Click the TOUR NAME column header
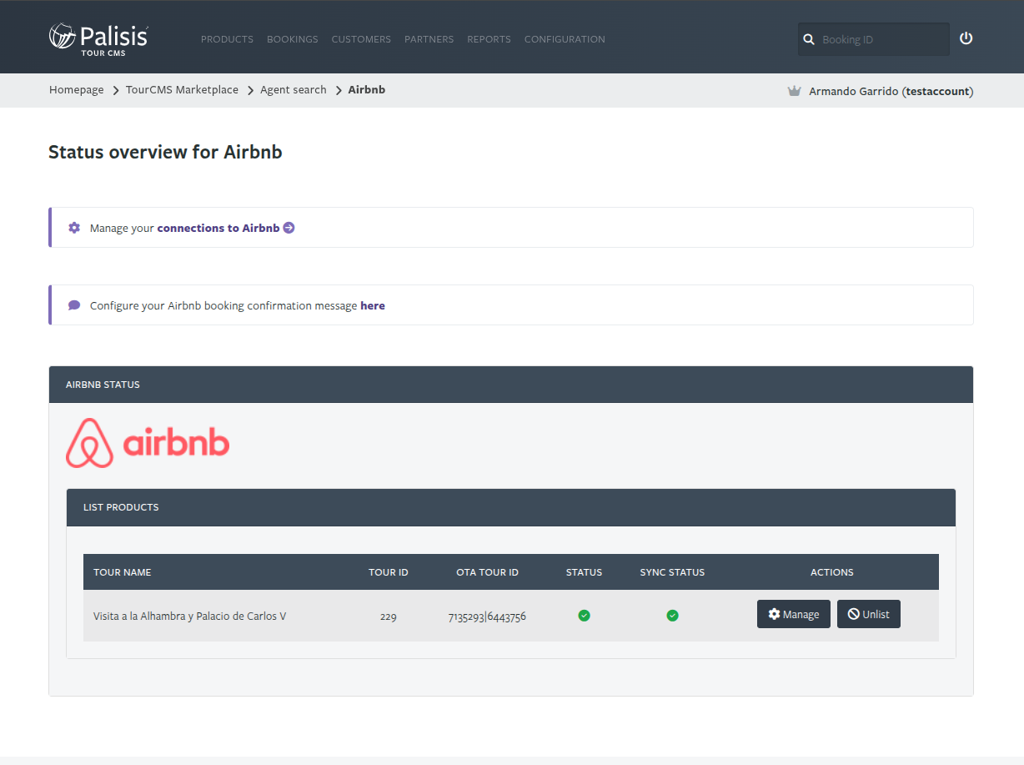 pyautogui.click(x=122, y=572)
